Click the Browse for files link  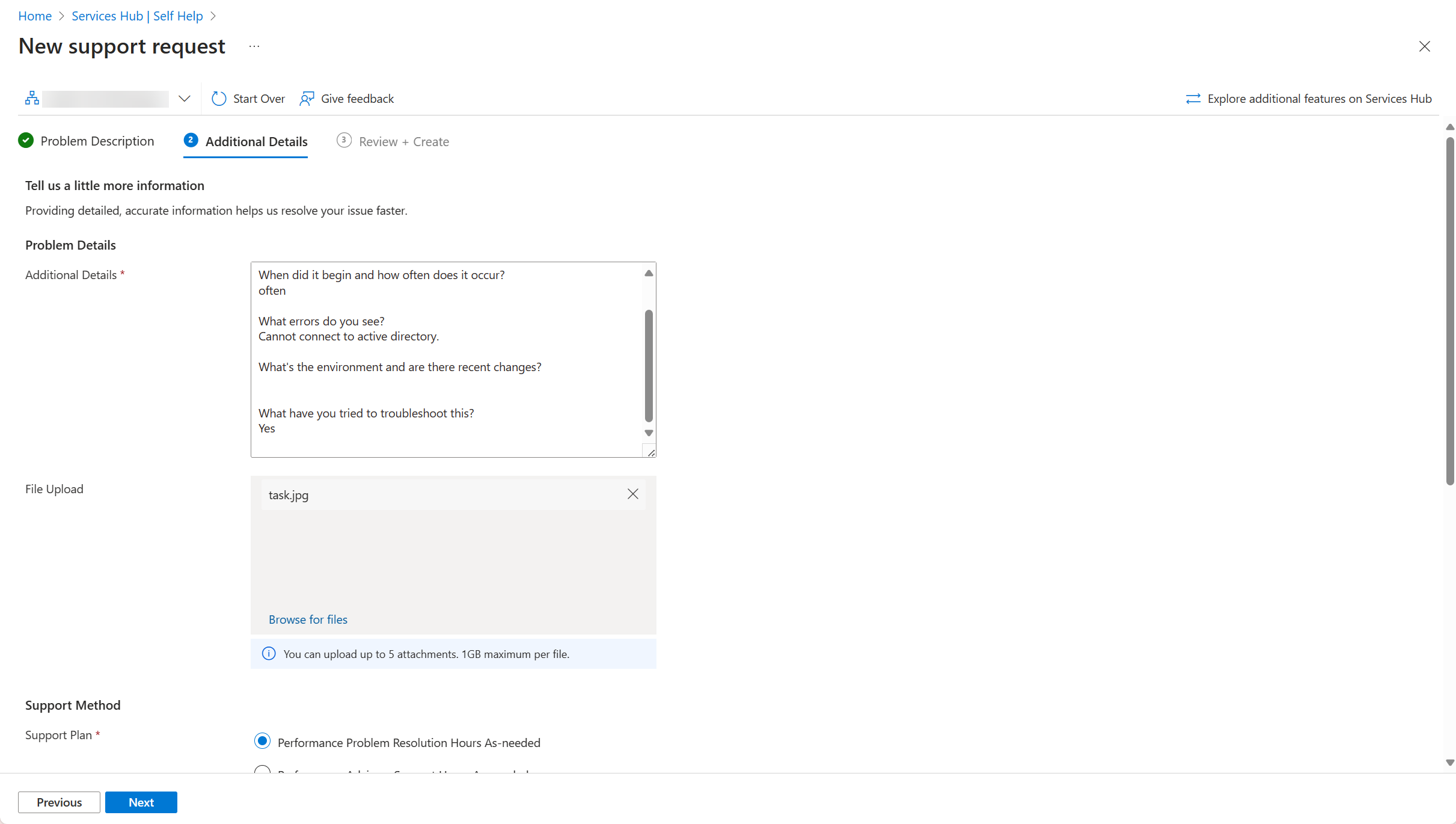308,618
